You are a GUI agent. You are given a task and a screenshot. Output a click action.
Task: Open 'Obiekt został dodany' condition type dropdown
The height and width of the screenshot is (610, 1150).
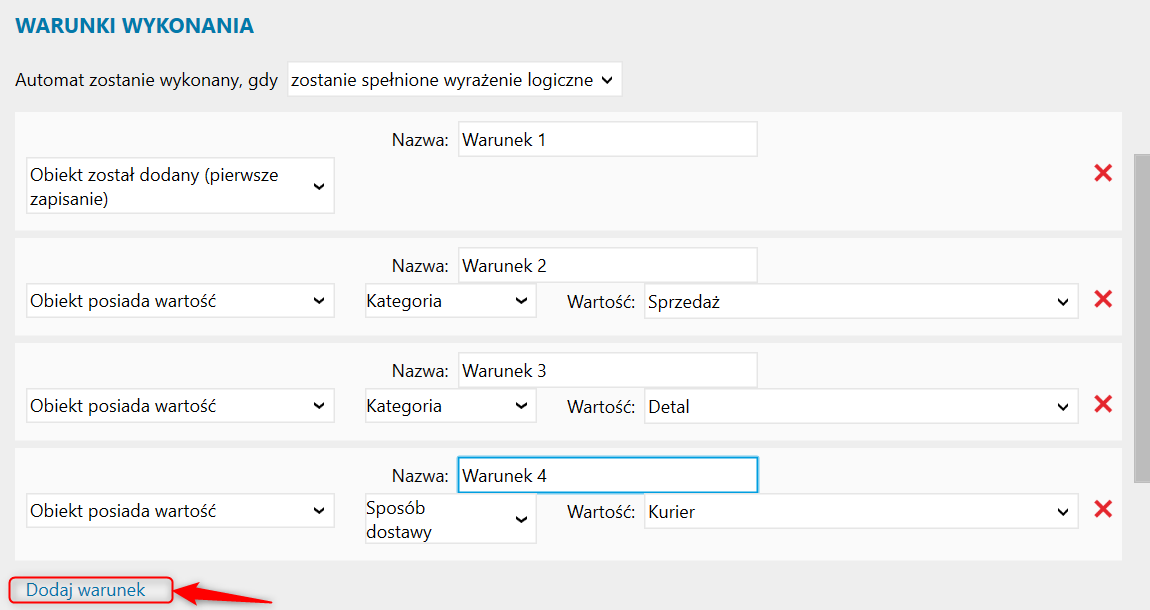180,186
